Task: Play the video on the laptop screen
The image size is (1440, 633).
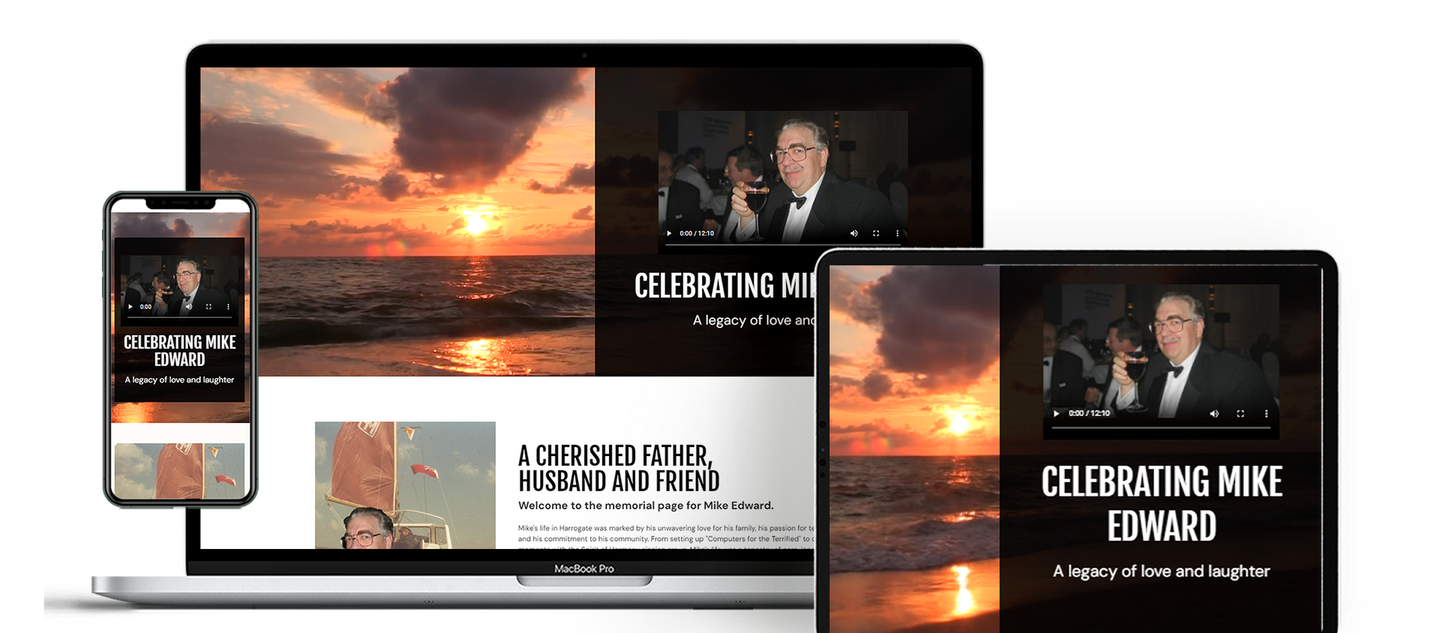Action: click(x=669, y=233)
